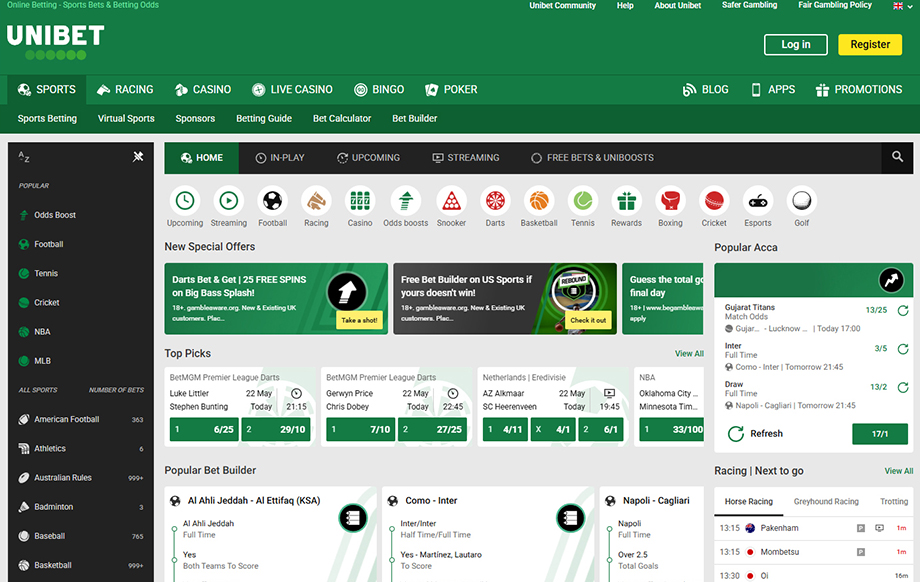Screen dimensions: 920x582
Task: Add the 17/1 Popular Acca bet
Action: [x=880, y=434]
